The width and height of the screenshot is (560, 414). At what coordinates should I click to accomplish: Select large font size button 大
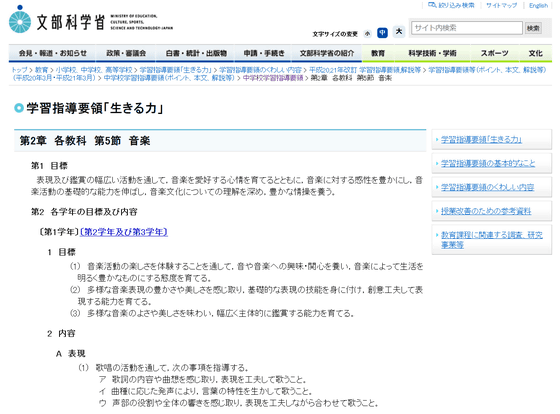[x=399, y=32]
